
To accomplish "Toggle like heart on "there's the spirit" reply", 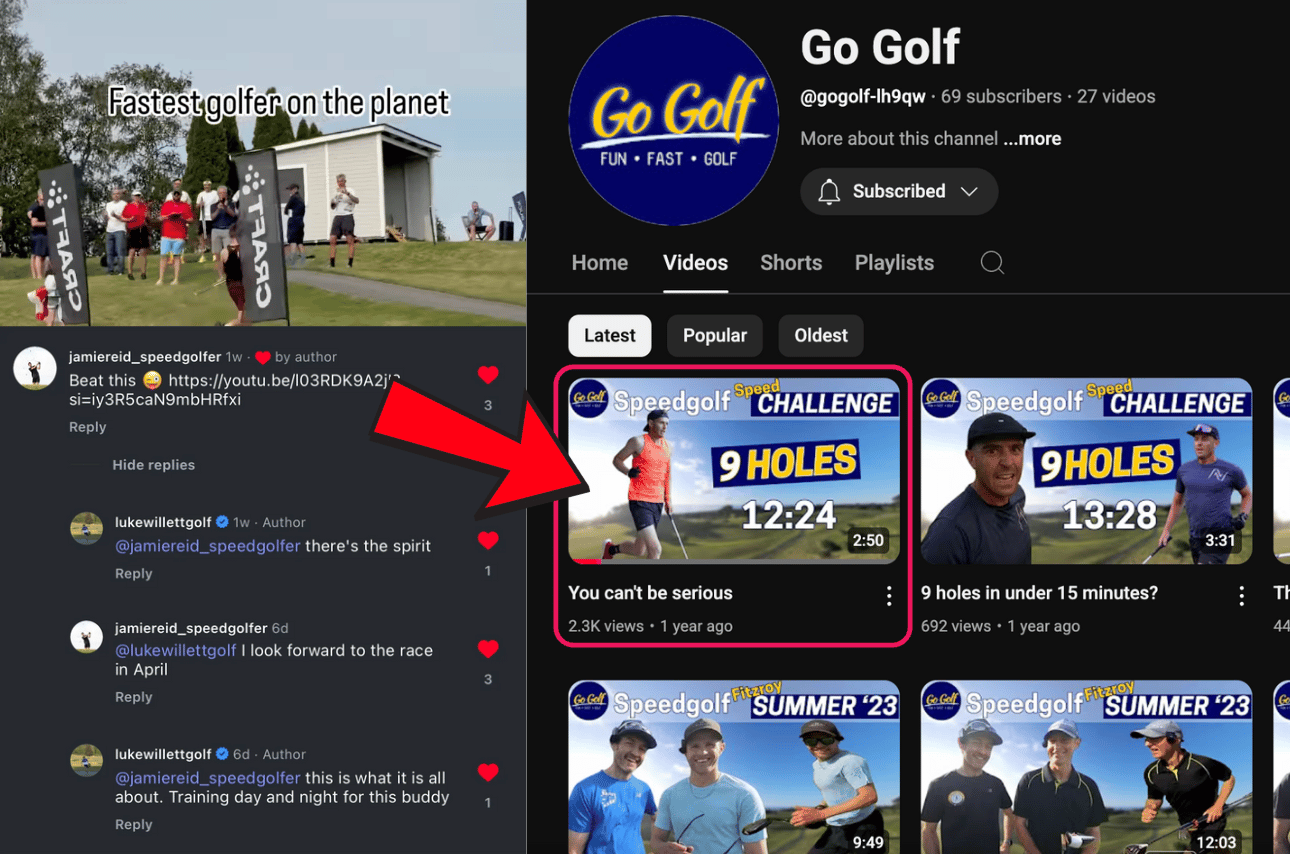I will pos(488,541).
